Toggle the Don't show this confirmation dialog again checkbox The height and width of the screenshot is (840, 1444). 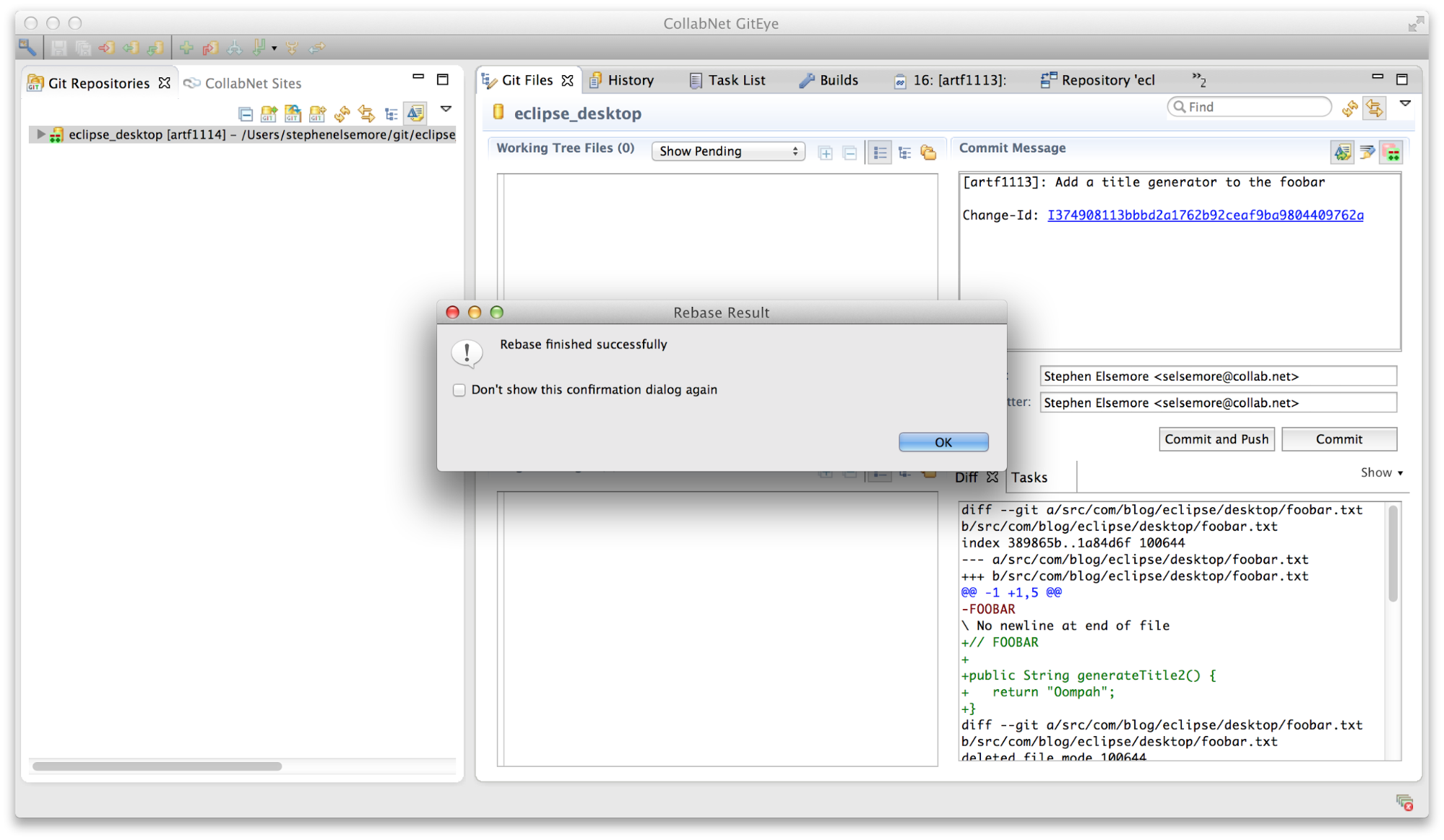point(459,389)
